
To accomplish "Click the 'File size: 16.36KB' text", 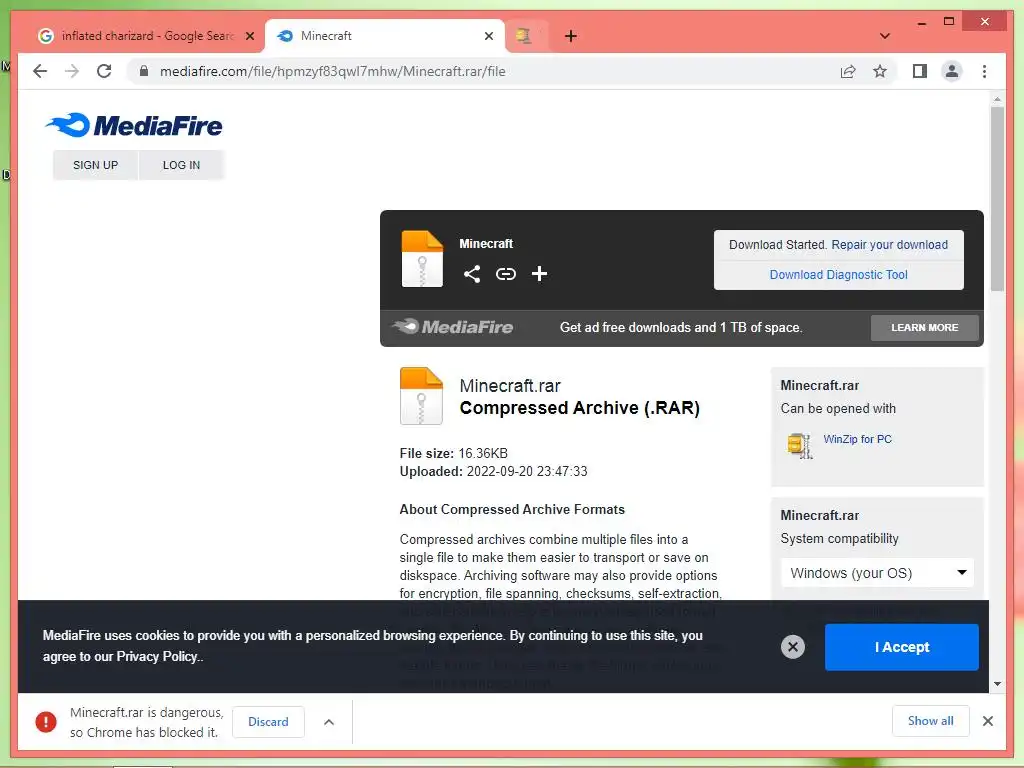I will [454, 453].
